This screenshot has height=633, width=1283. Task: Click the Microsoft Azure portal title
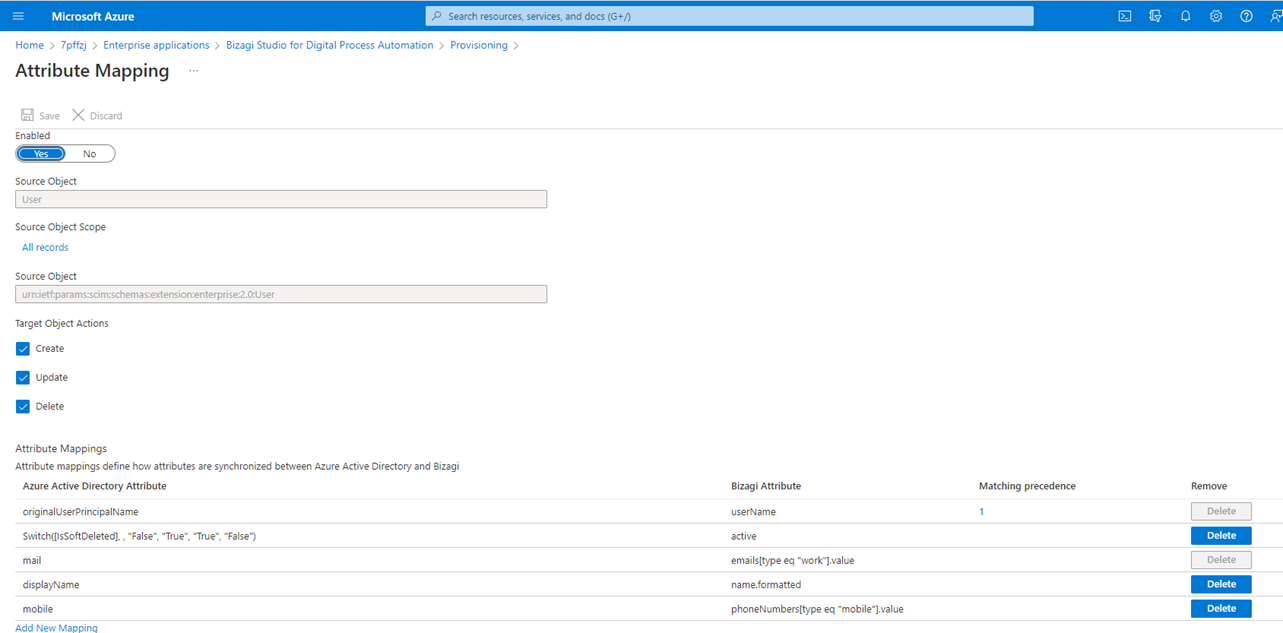[x=93, y=16]
